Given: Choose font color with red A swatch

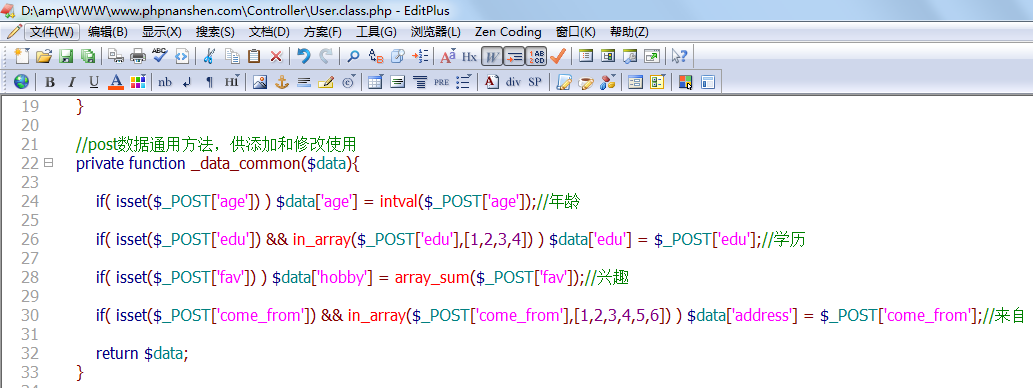Looking at the screenshot, I should pos(116,82).
